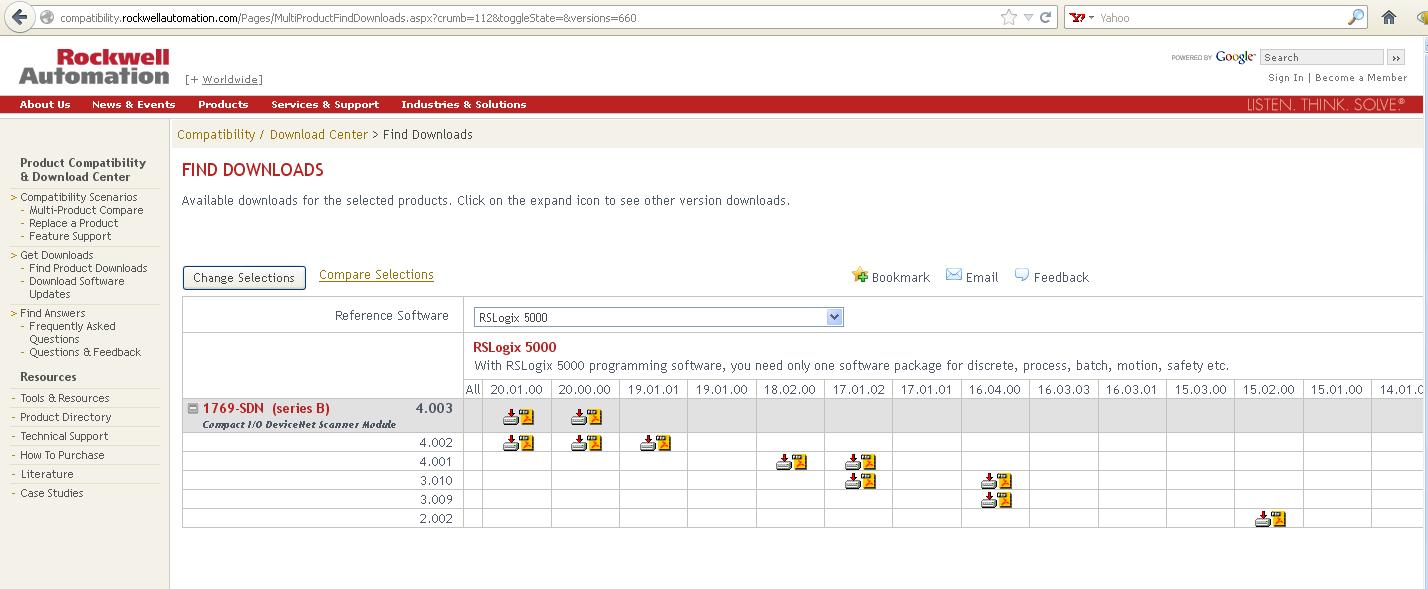The width and height of the screenshot is (1428, 589).
Task: Open the About Us menu
Action: pos(45,104)
